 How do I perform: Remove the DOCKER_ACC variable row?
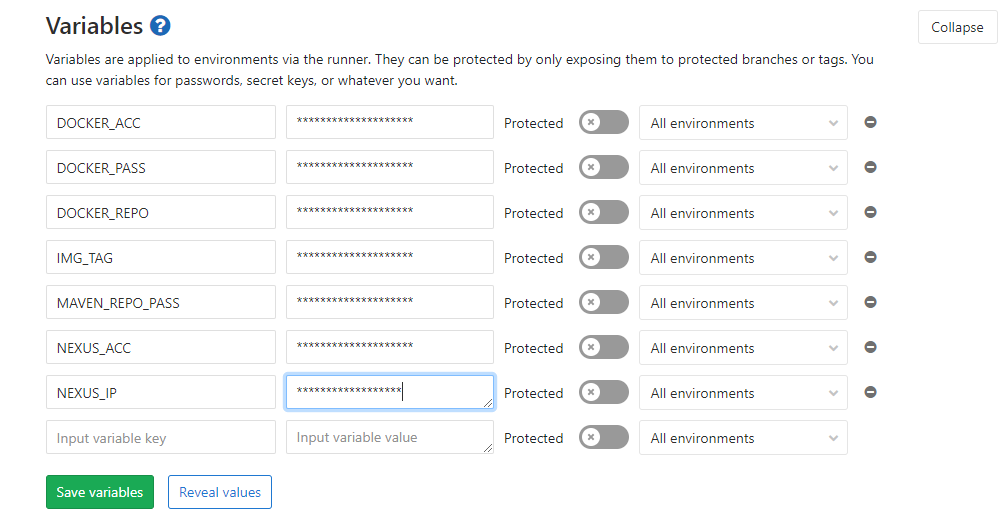coord(870,122)
